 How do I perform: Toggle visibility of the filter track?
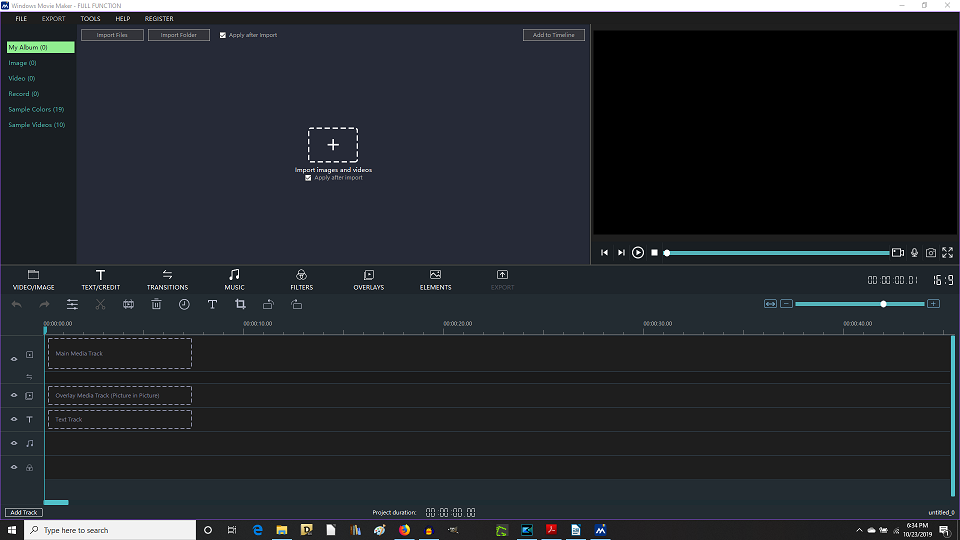(13, 467)
